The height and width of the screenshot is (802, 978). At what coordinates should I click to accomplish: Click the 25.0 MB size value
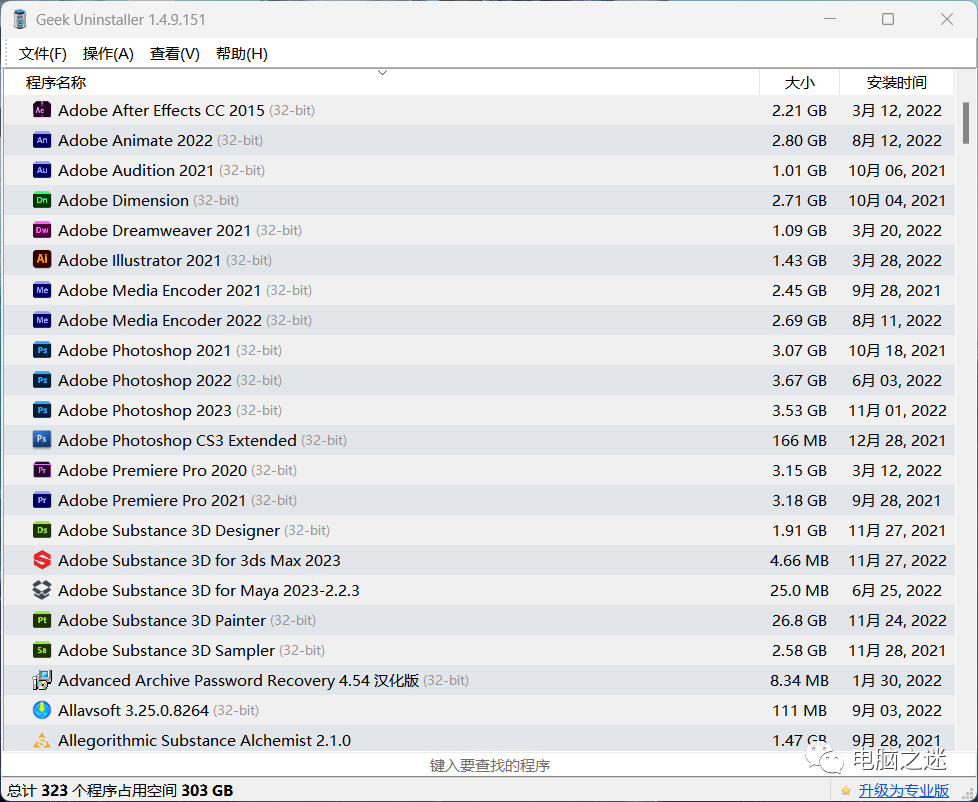tap(799, 590)
